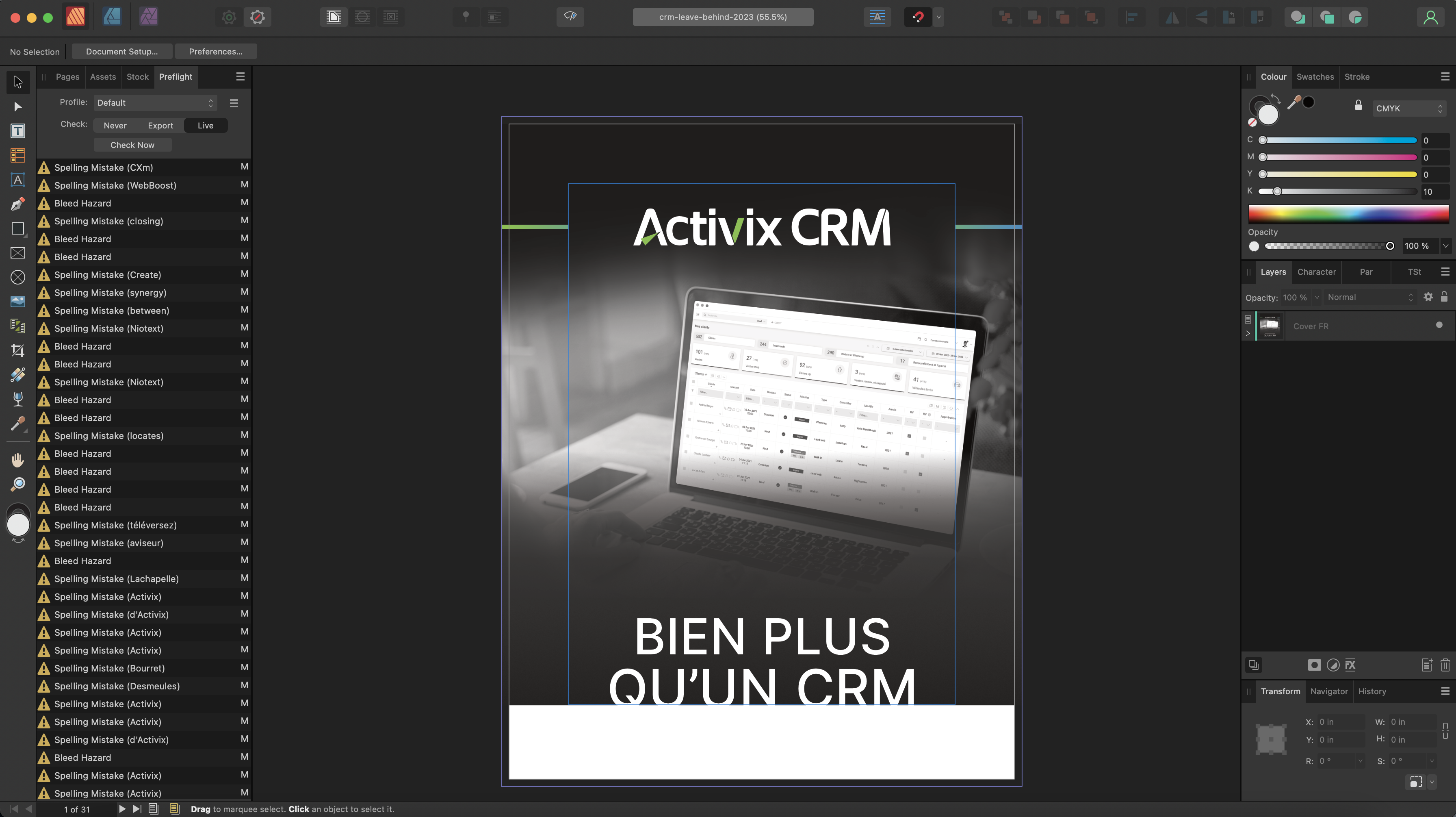Set preflight check to Export
The height and width of the screenshot is (817, 1456).
160,126
